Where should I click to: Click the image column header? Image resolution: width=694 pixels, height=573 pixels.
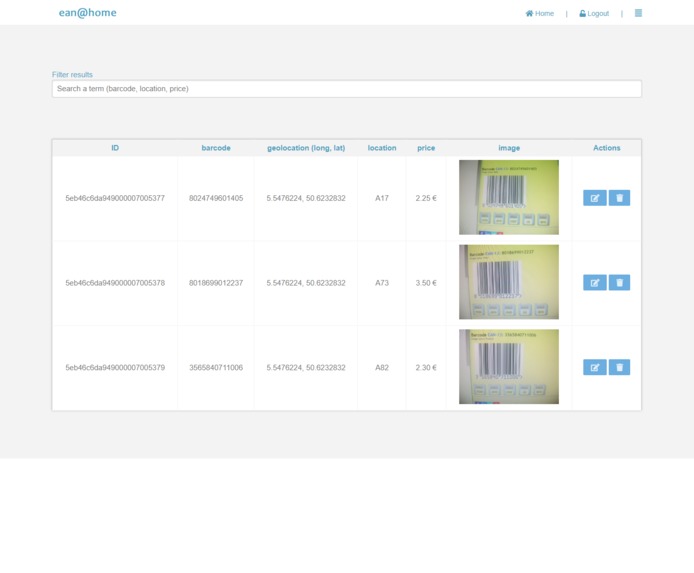point(509,148)
